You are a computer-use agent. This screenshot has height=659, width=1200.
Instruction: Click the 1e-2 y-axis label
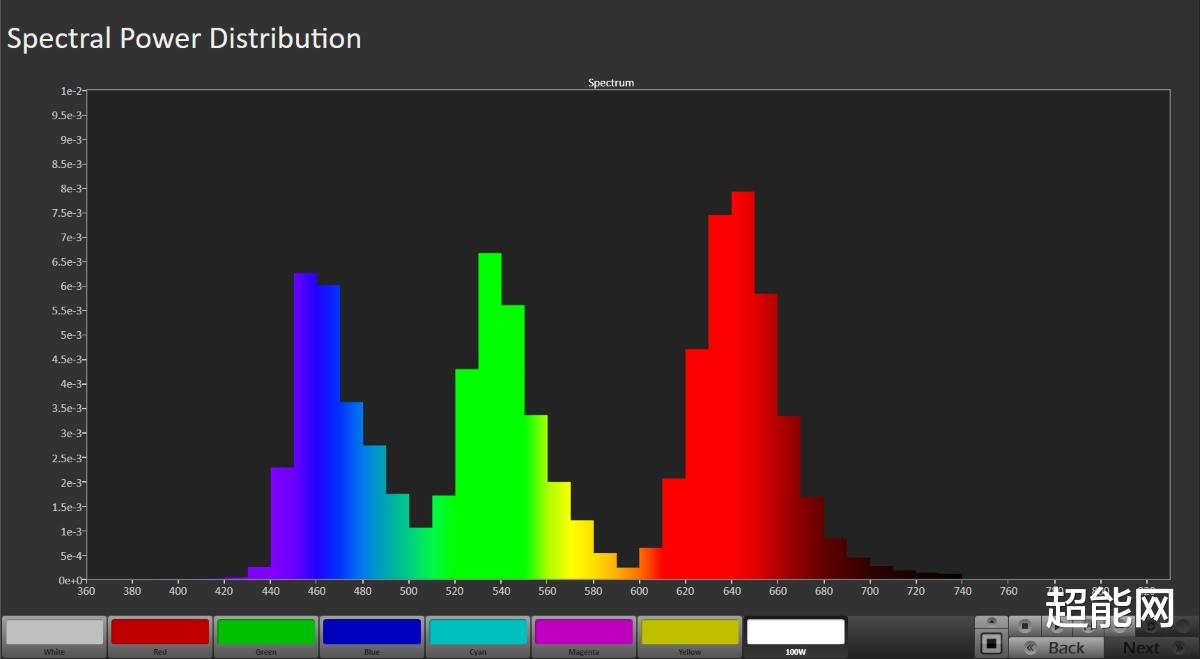pyautogui.click(x=71, y=91)
